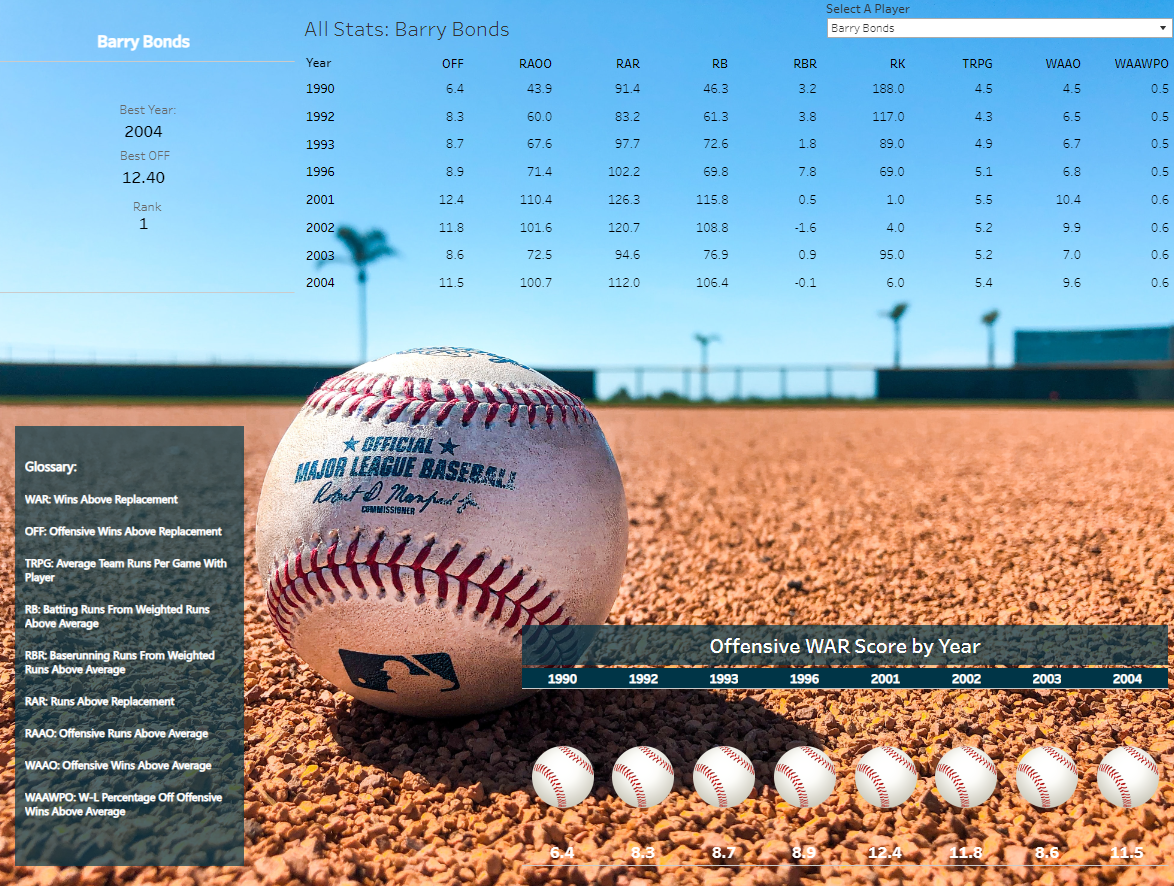Click the player selector dropdown arrow
Screen dimensions: 1174x886
[1163, 27]
